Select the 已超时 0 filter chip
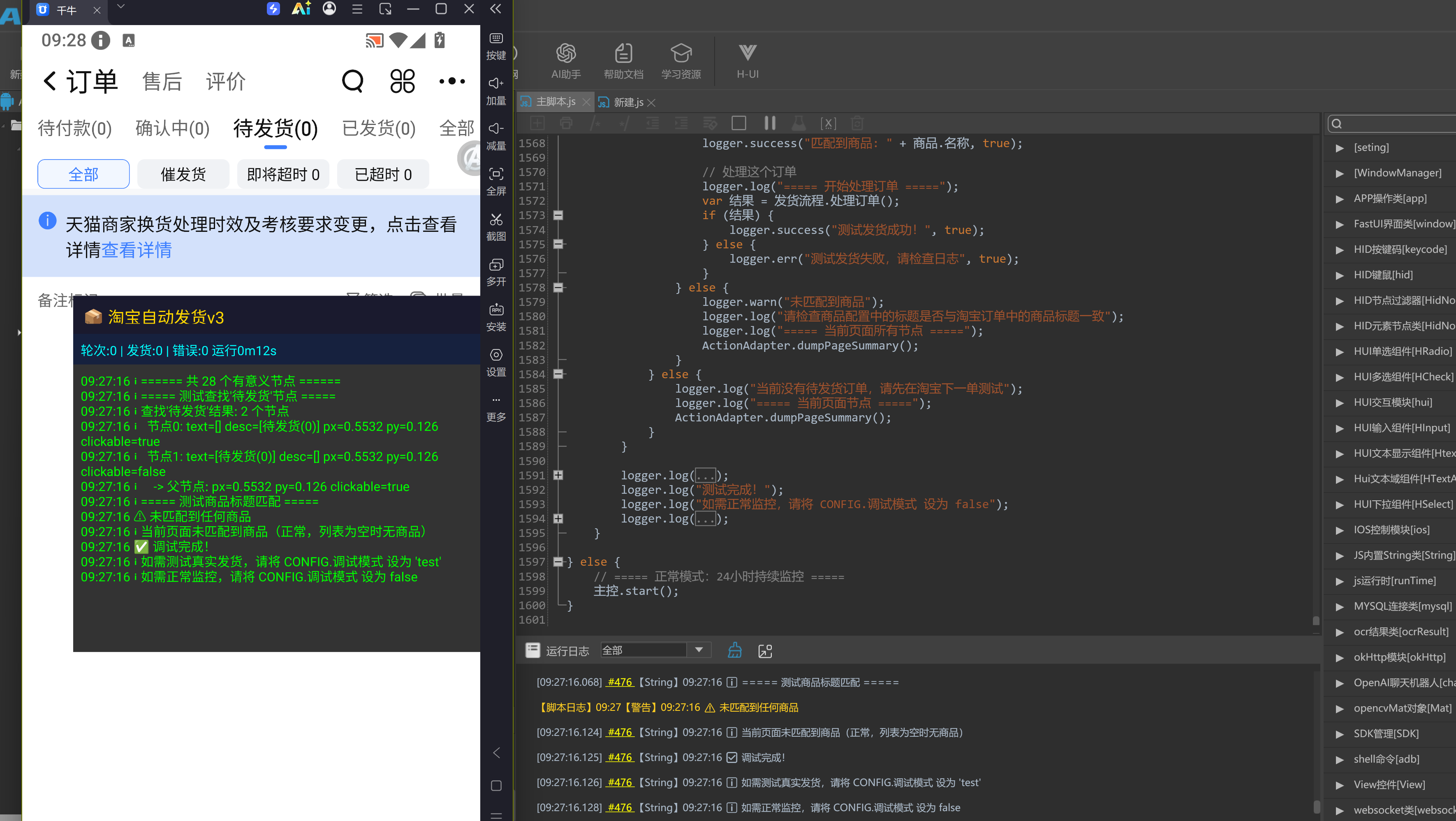Image resolution: width=1456 pixels, height=821 pixels. (383, 174)
